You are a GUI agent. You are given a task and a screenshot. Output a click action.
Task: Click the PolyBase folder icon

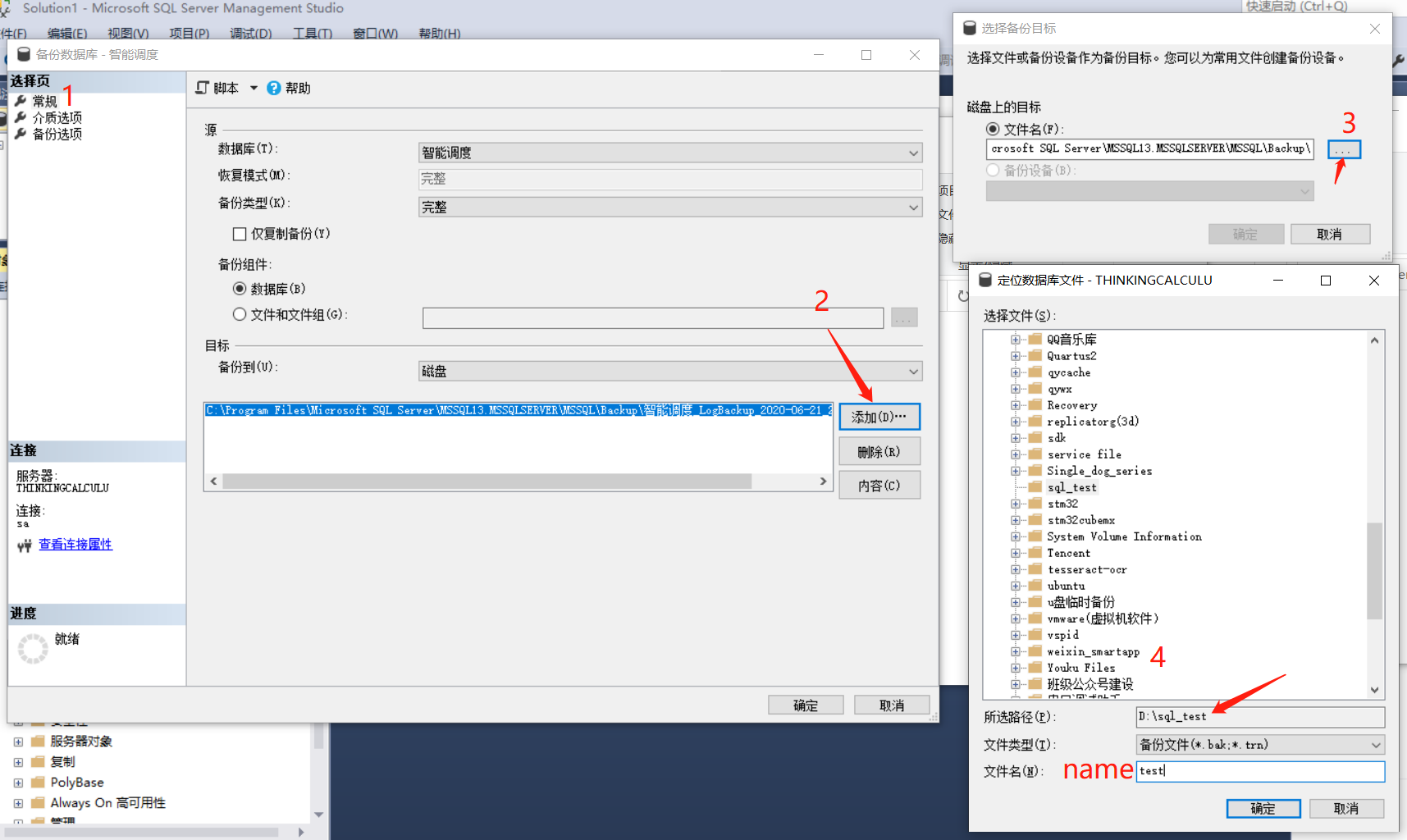[x=38, y=782]
